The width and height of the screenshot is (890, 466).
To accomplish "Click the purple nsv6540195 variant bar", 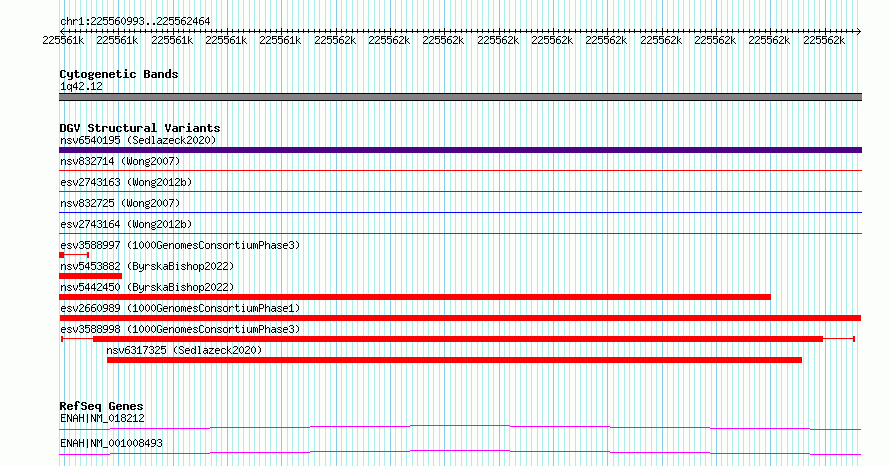I will (460, 150).
